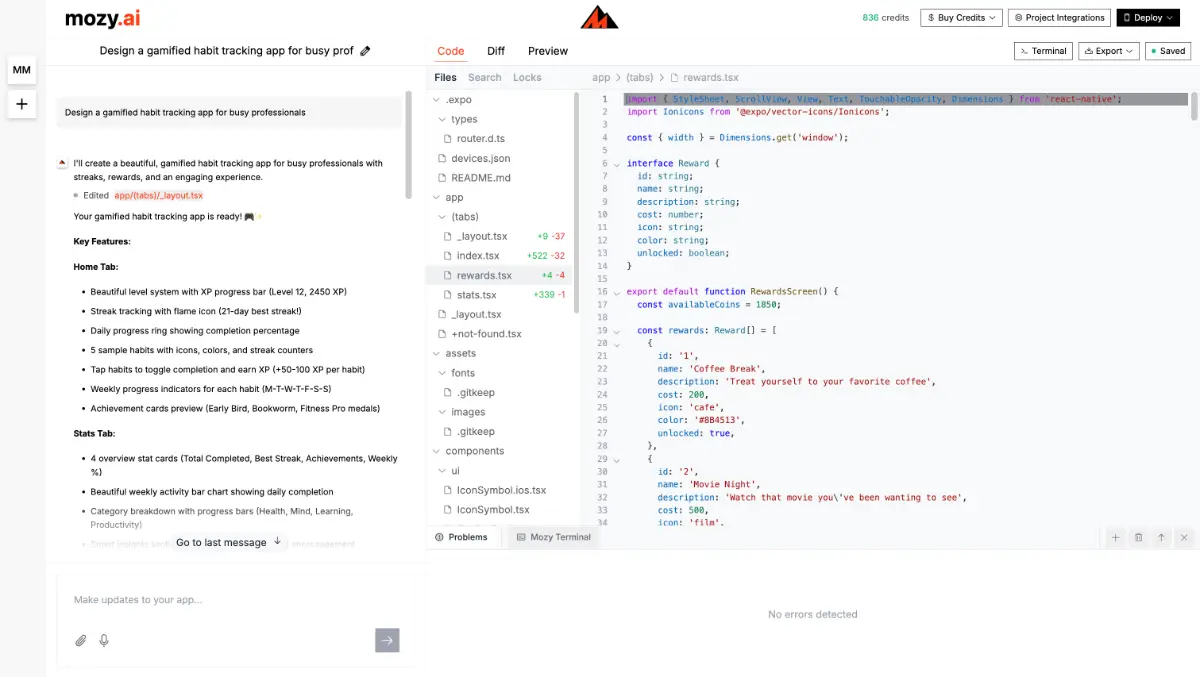Image resolution: width=1200 pixels, height=677 pixels.
Task: Switch to the Preview tab
Action: (x=547, y=51)
